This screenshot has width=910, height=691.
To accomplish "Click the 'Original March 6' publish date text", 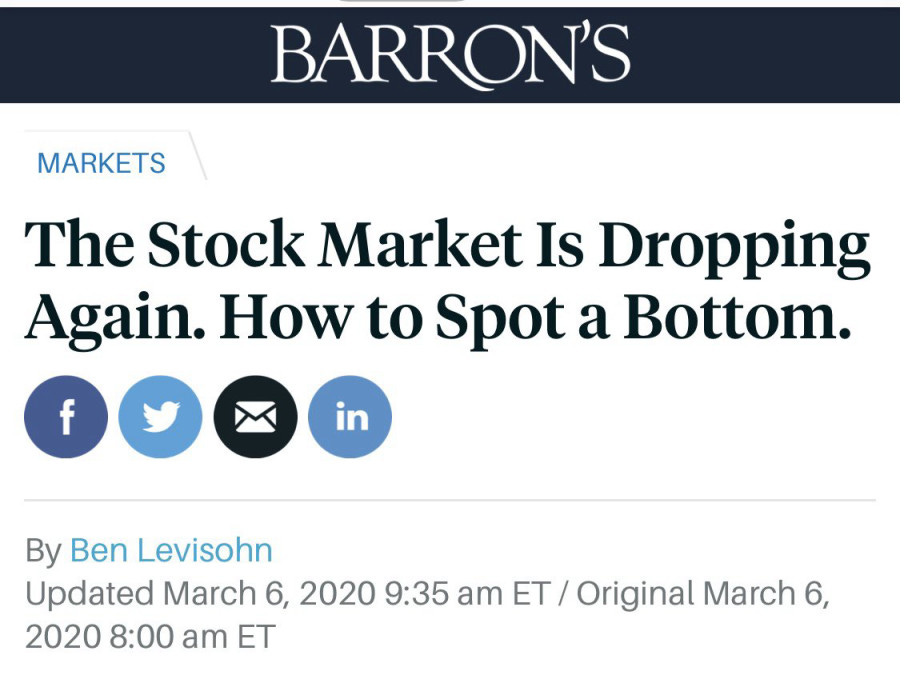I will (x=702, y=594).
